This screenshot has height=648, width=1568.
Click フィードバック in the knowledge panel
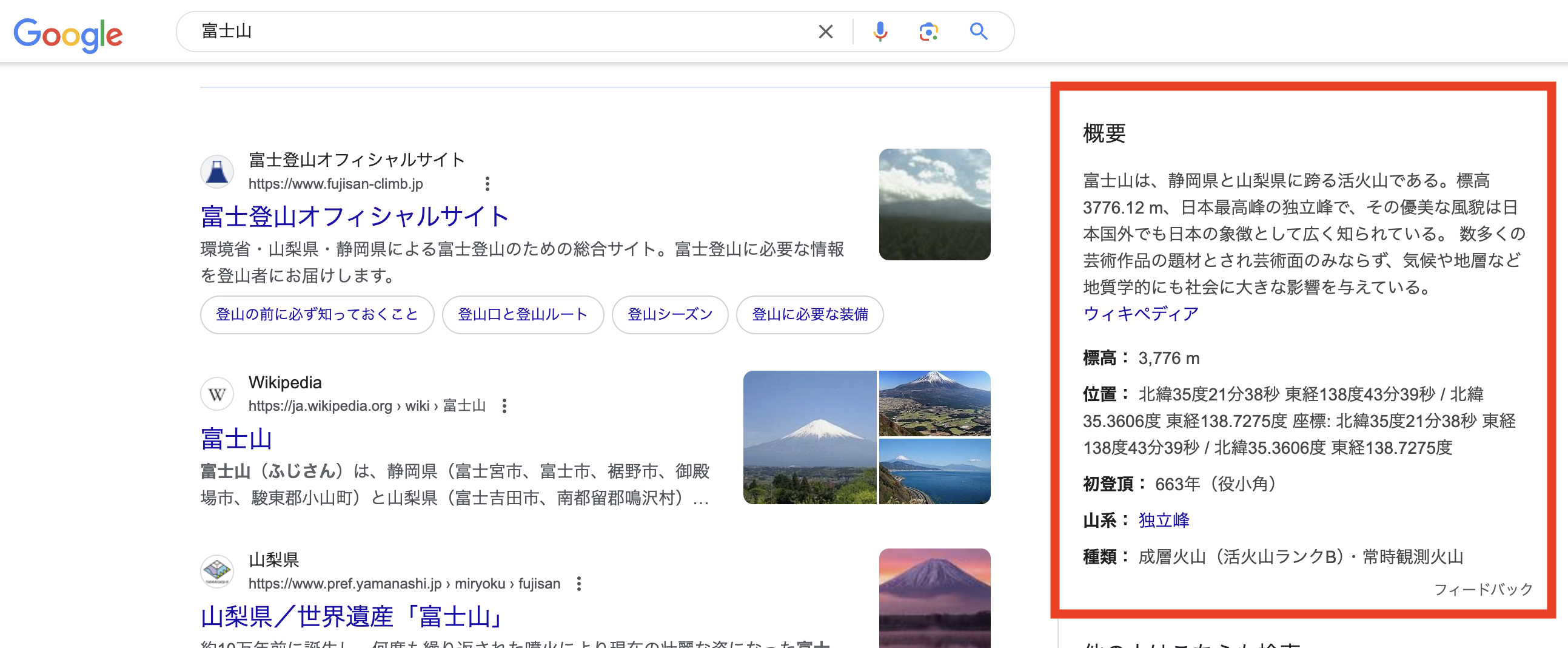tap(1483, 589)
